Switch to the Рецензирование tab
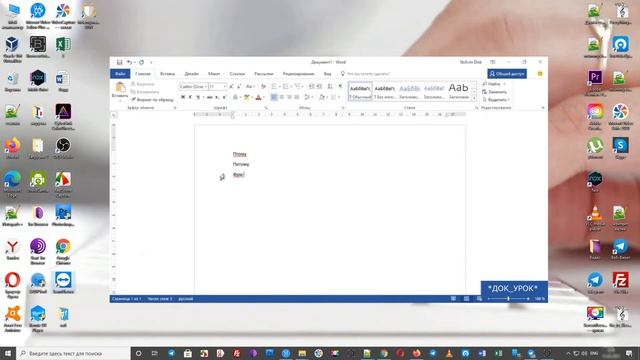Image resolution: width=640 pixels, height=360 pixels. pos(298,74)
